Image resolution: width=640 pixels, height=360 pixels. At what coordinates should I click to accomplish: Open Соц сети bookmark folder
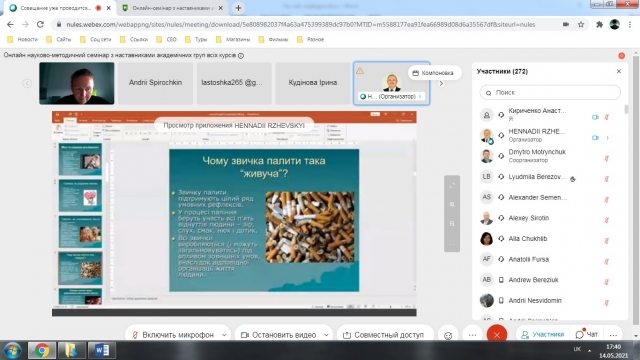(96, 40)
